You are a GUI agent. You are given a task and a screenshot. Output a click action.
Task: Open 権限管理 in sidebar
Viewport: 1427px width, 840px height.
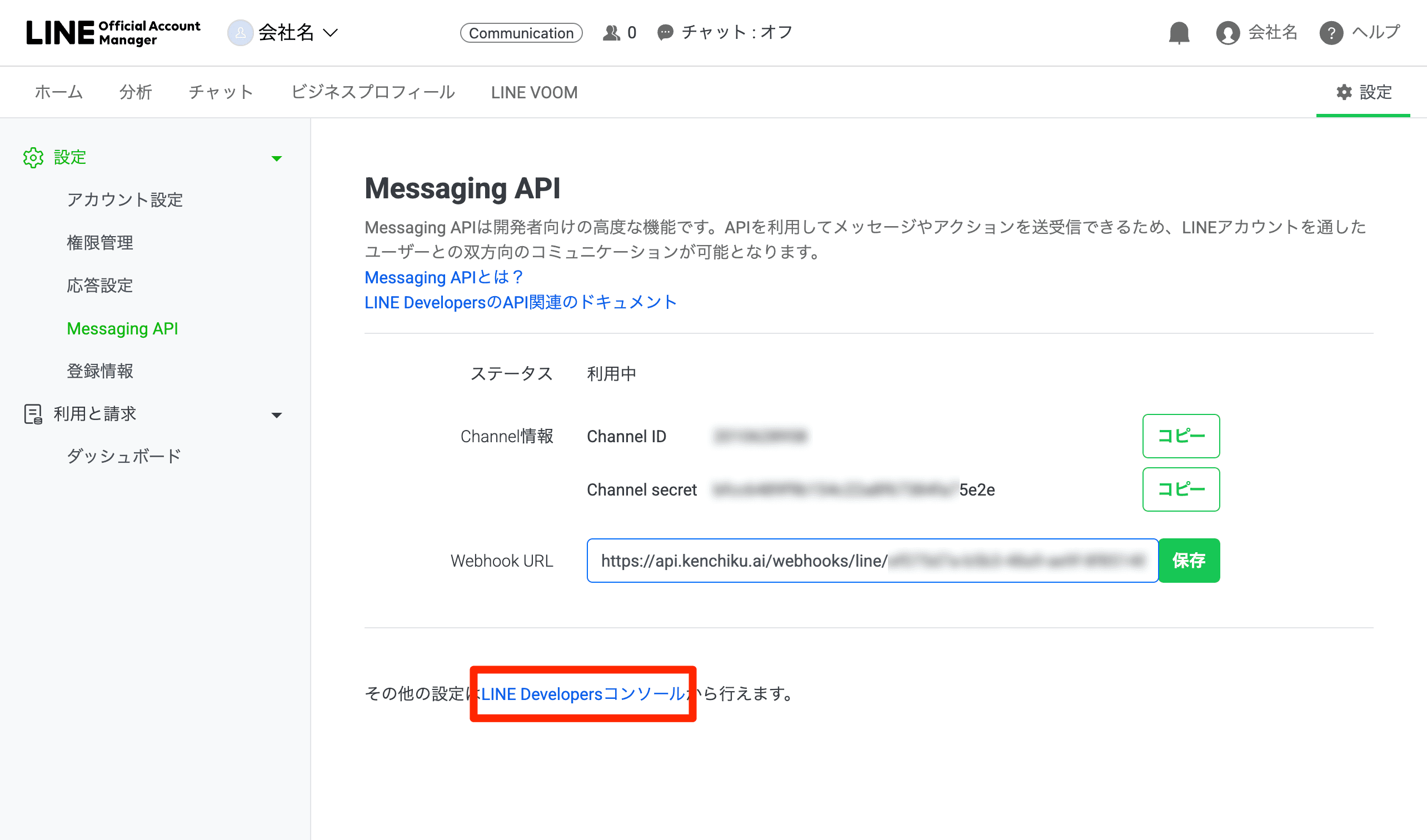coord(99,243)
